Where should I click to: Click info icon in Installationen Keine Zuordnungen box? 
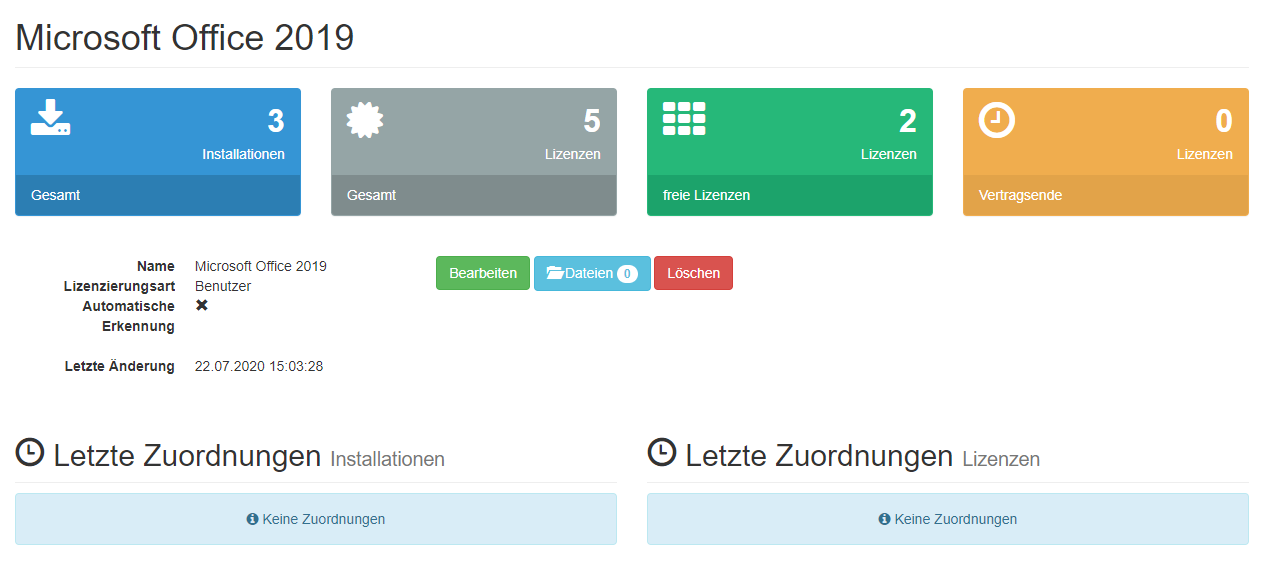pos(253,519)
